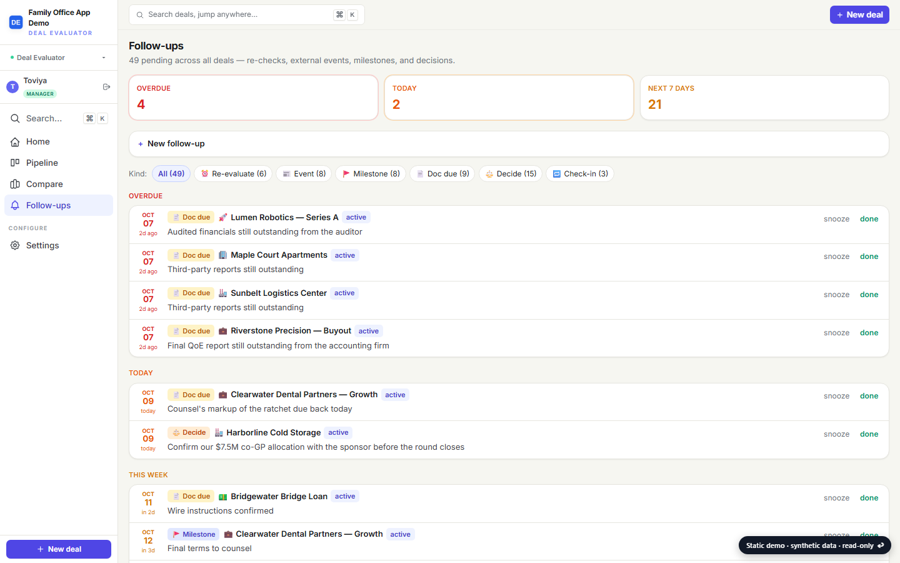Select the All (49) filter chip

[171, 174]
